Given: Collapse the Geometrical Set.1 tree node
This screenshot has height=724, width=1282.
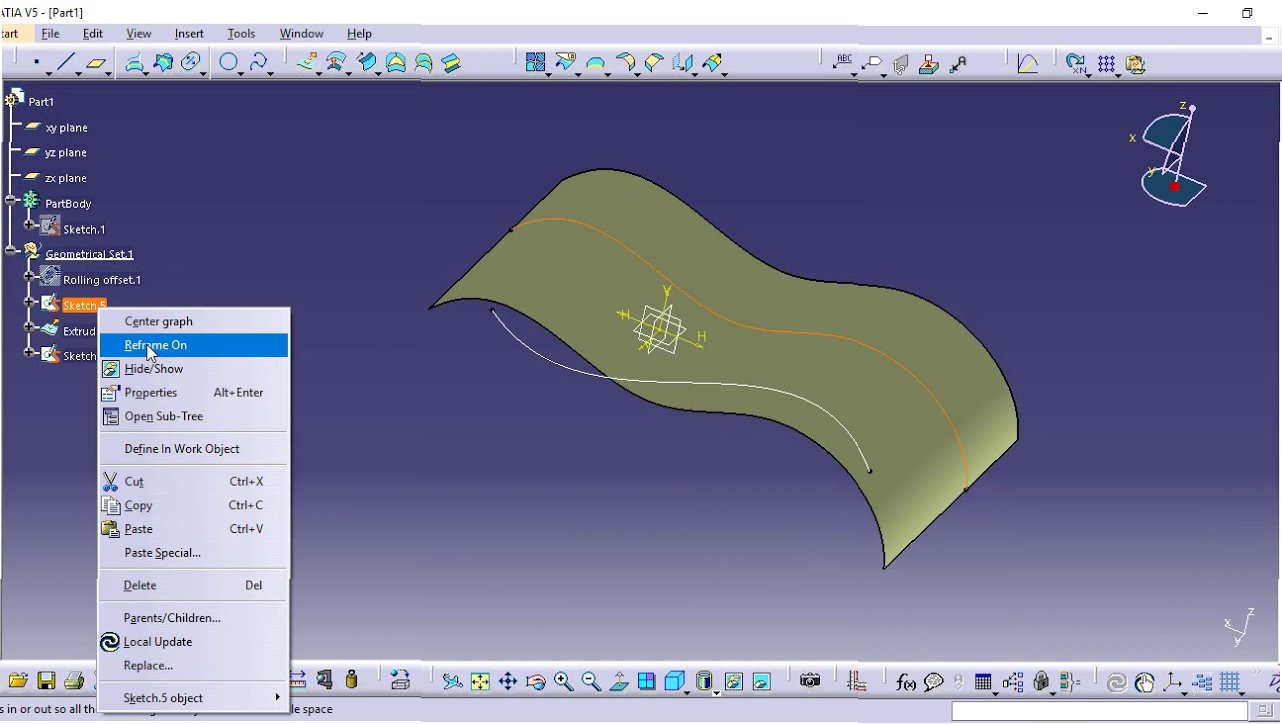Looking at the screenshot, I should [12, 251].
